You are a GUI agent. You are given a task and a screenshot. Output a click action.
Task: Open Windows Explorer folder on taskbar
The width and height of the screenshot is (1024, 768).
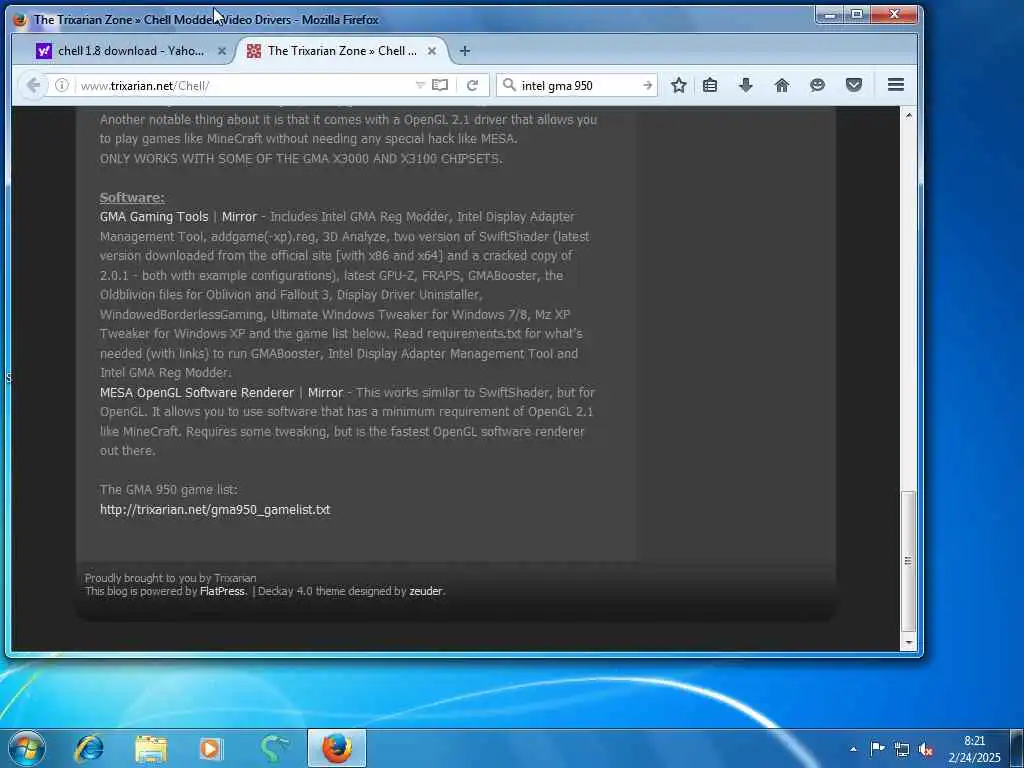pos(151,748)
